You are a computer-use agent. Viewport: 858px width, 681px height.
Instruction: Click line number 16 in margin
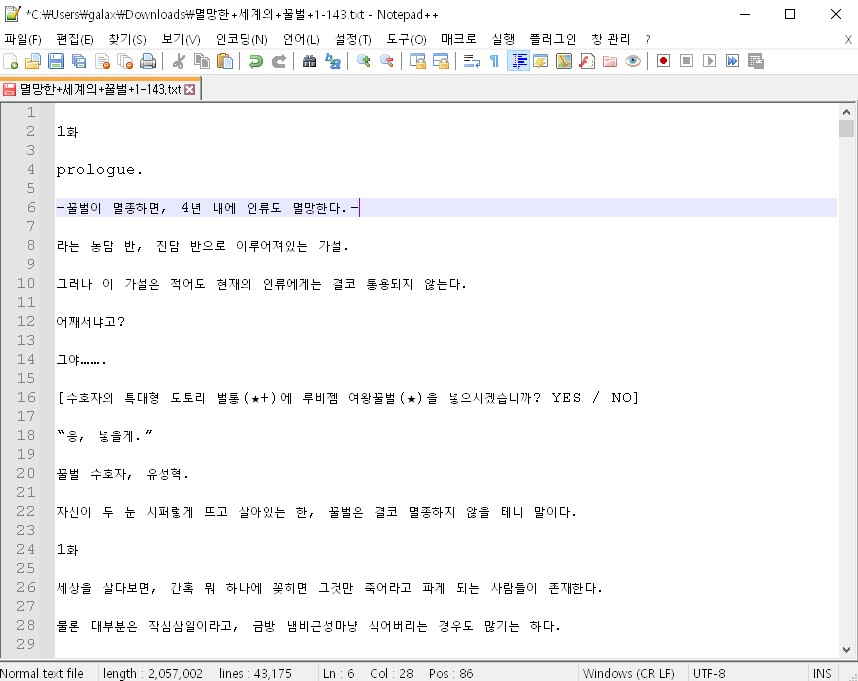click(x=26, y=398)
